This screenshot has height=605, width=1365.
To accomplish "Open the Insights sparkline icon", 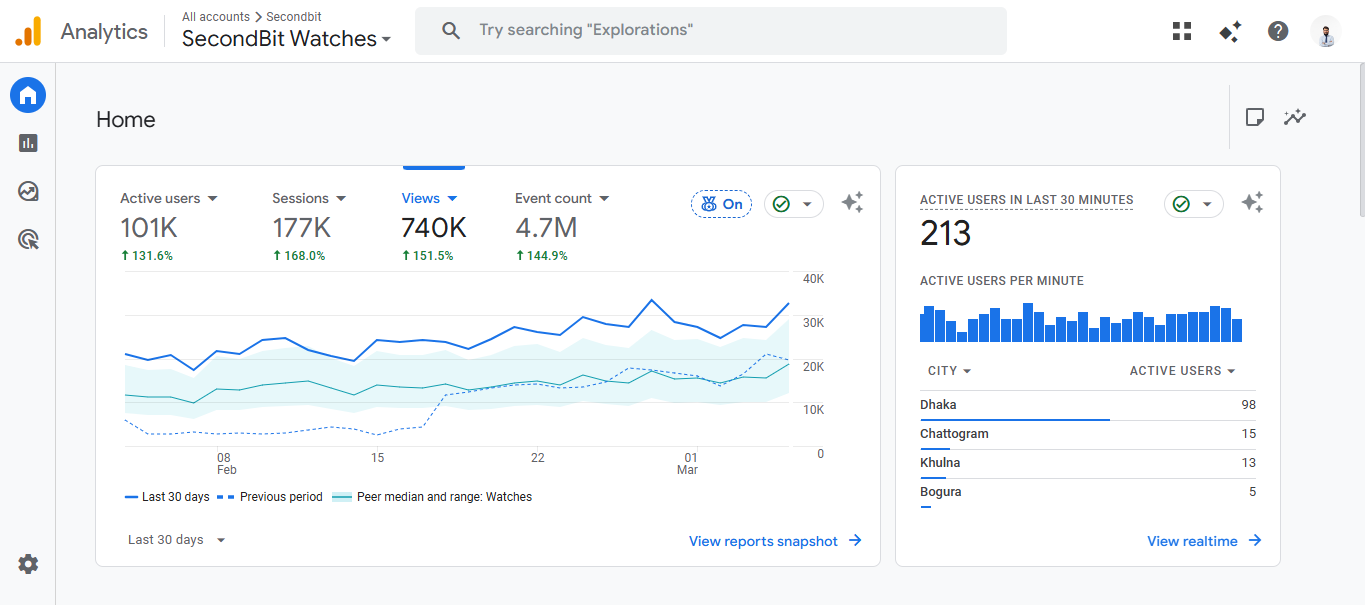I will click(x=1295, y=117).
